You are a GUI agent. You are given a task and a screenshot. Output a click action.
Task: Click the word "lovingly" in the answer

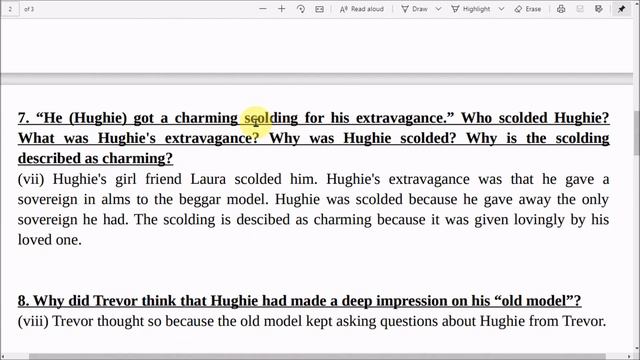tap(539, 220)
